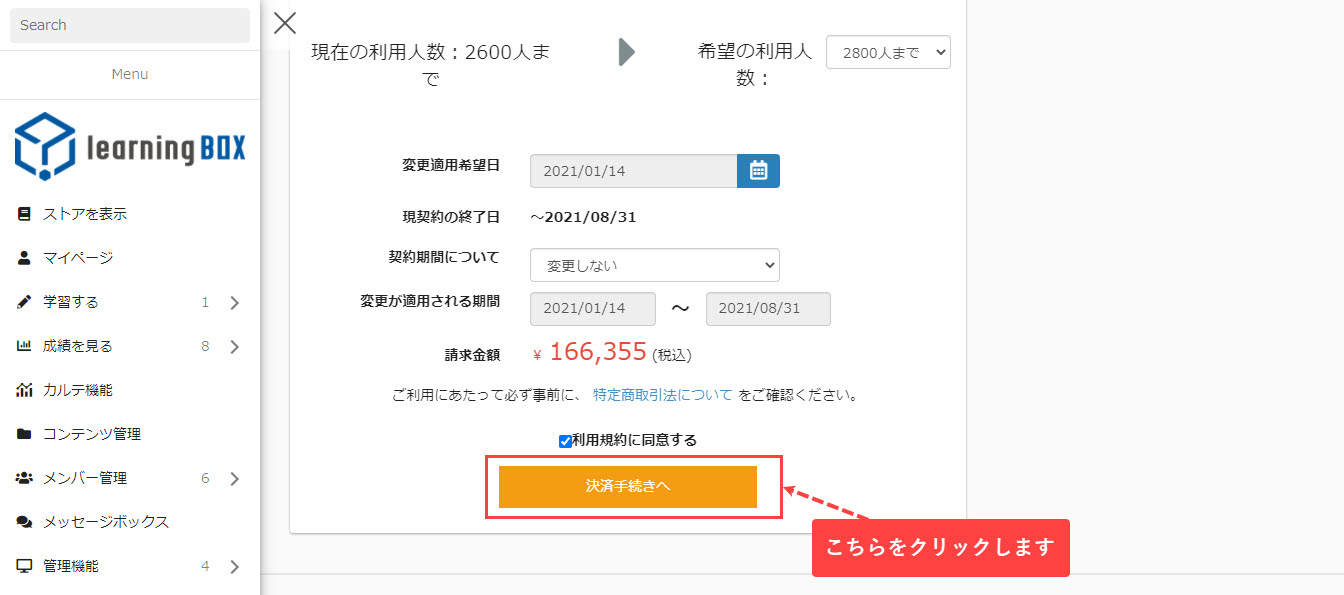Close the panel with the X icon

[x=285, y=24]
